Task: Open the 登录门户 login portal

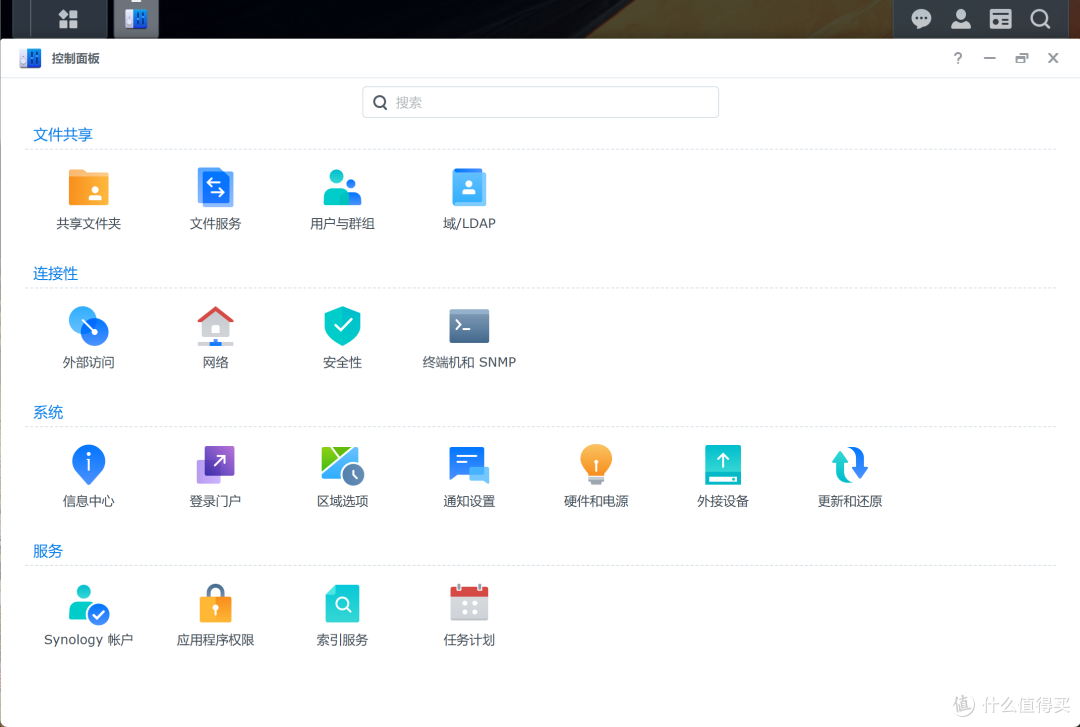Action: 215,476
